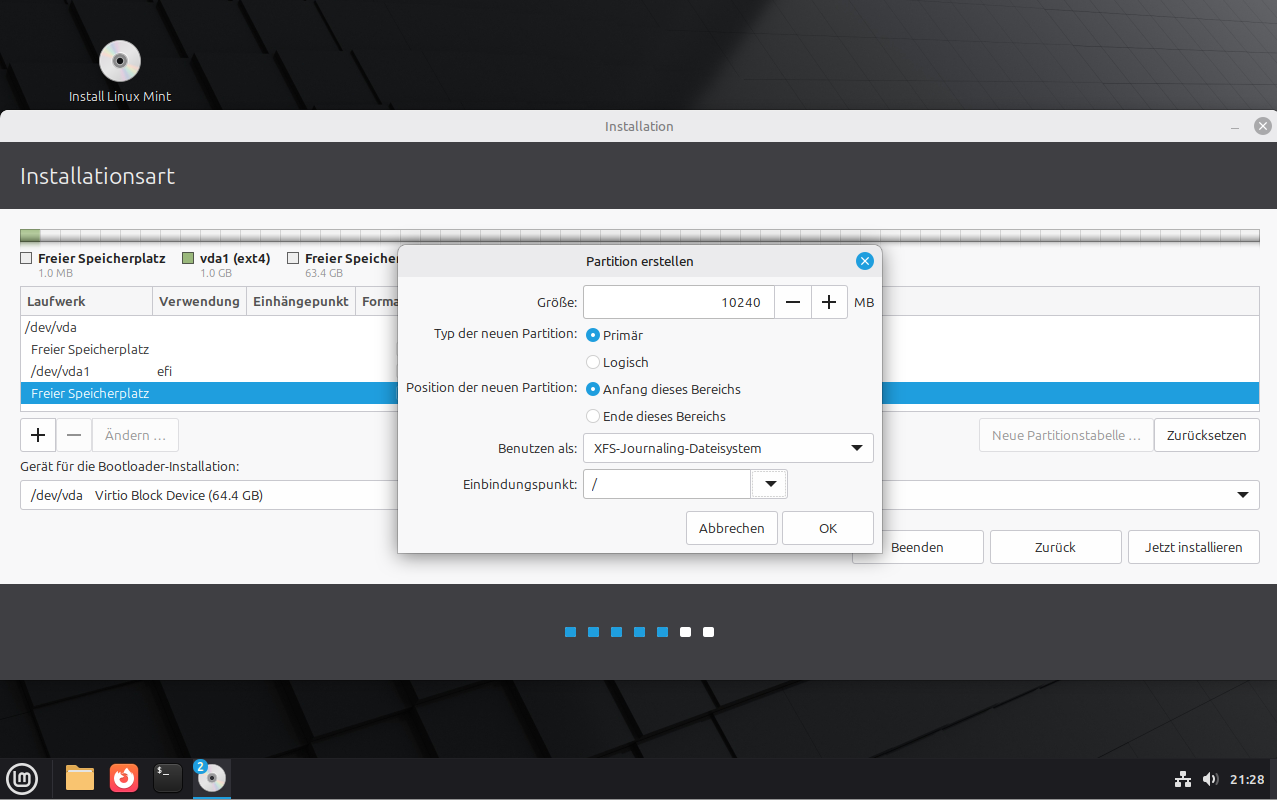Open the Benutzen als filesystem dropdown
The width and height of the screenshot is (1277, 800).
(x=728, y=448)
